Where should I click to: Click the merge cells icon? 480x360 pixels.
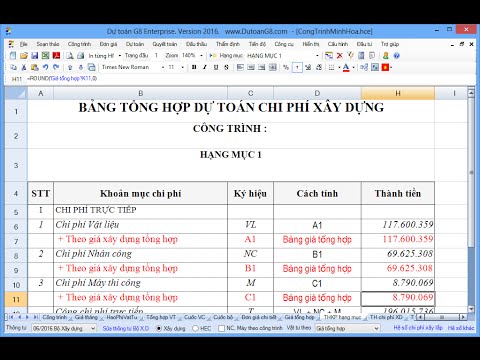[273, 67]
